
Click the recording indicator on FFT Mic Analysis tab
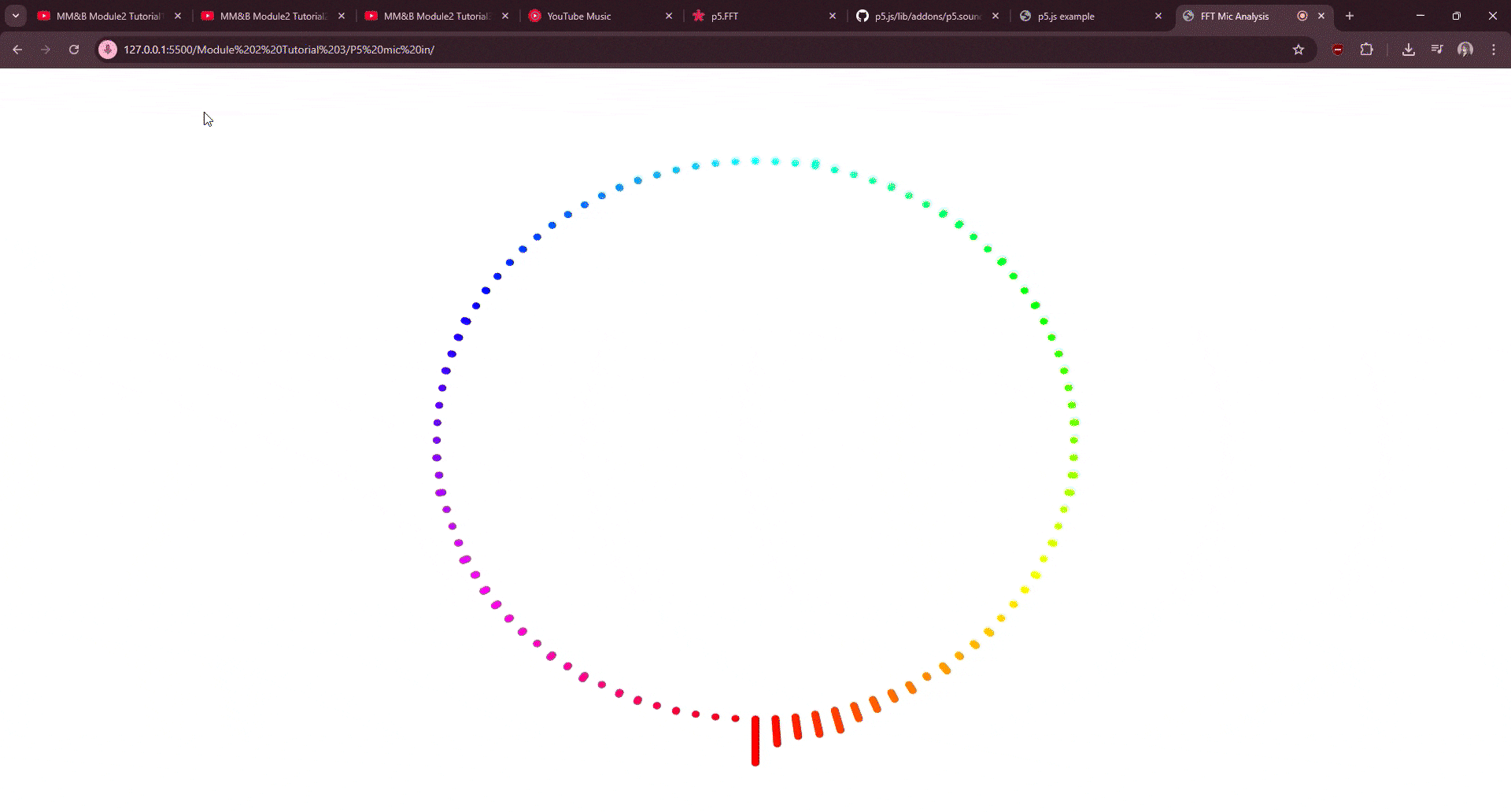click(1302, 16)
